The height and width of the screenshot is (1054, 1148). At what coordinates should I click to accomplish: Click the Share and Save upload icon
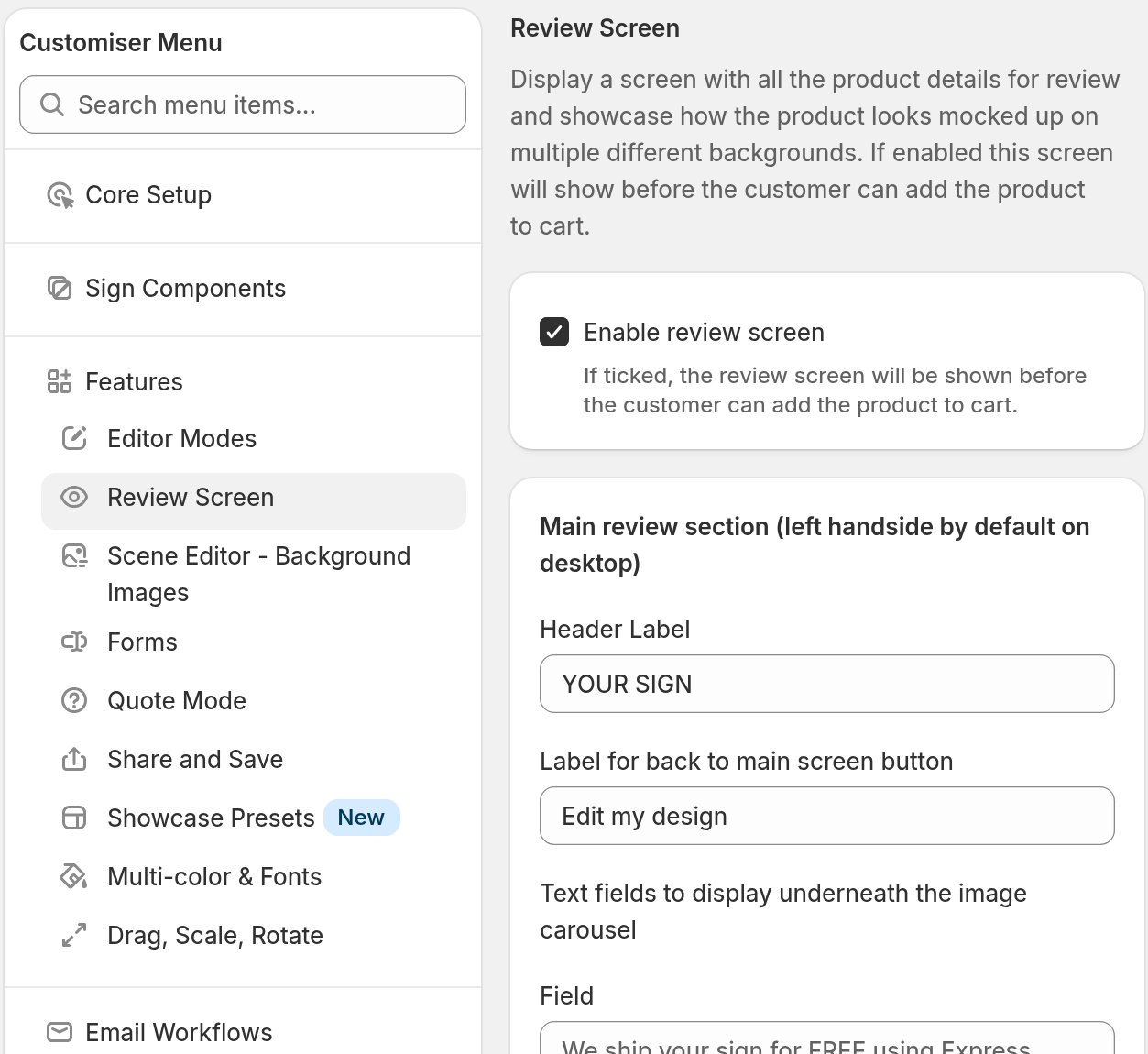(74, 759)
